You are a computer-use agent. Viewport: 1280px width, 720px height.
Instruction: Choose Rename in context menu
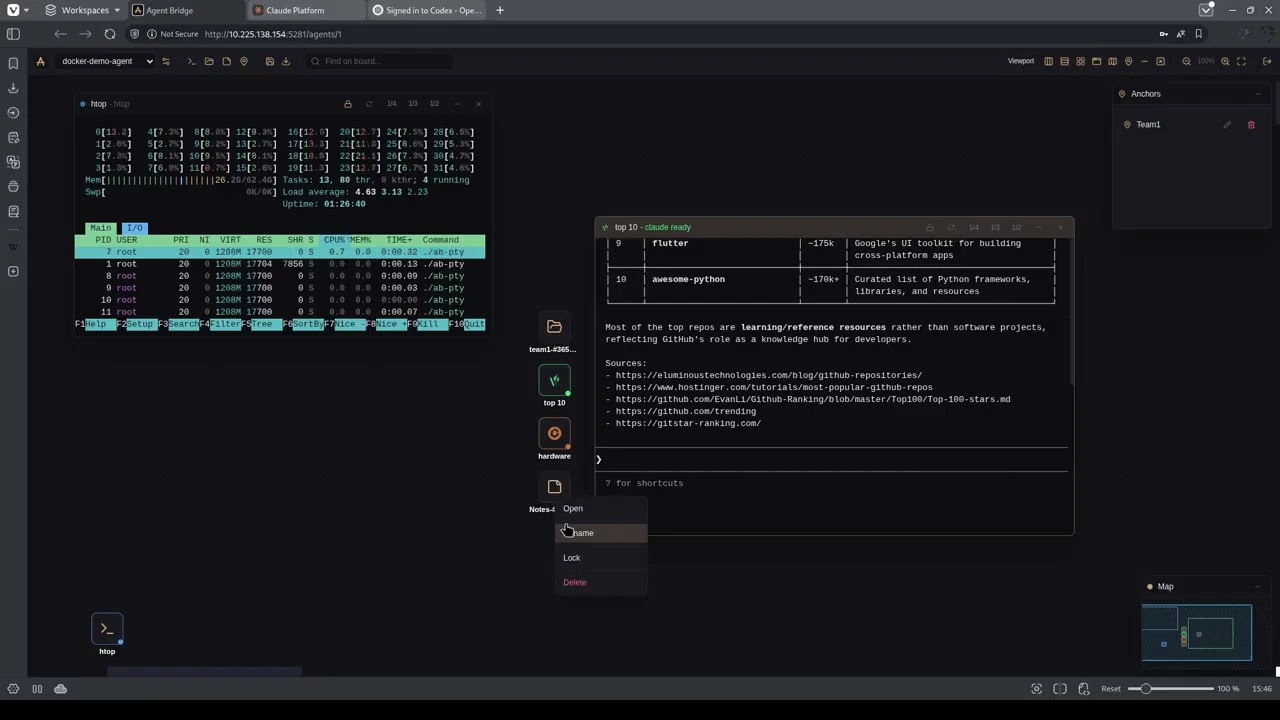coord(601,533)
